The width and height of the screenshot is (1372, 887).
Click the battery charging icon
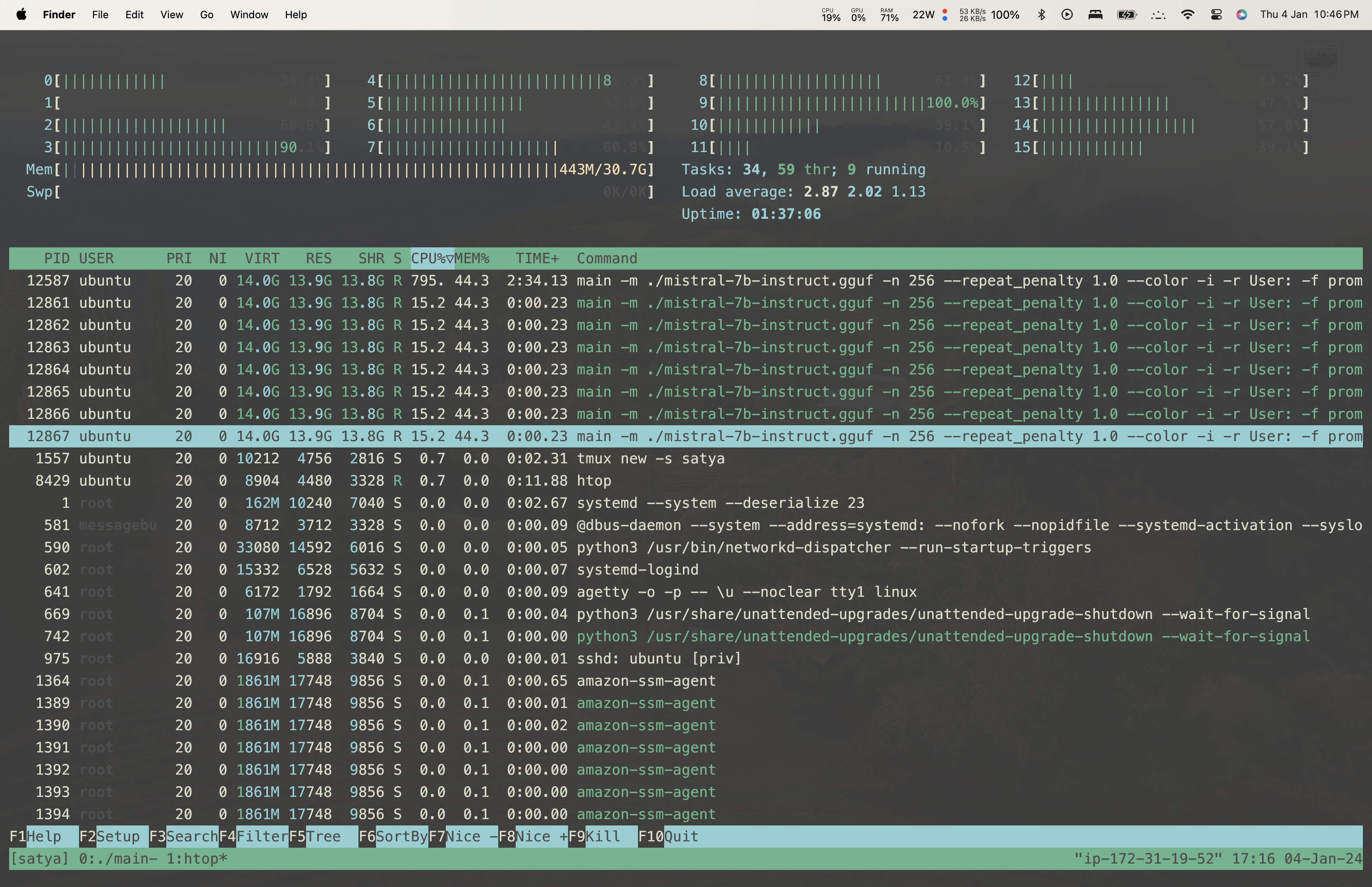1126,14
